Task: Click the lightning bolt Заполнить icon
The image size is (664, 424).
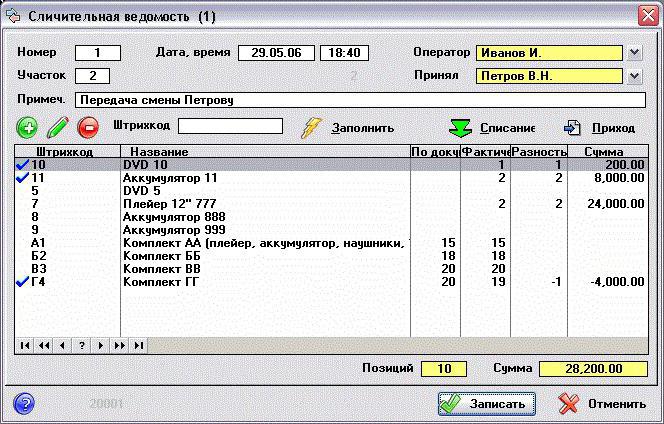Action: coord(313,128)
